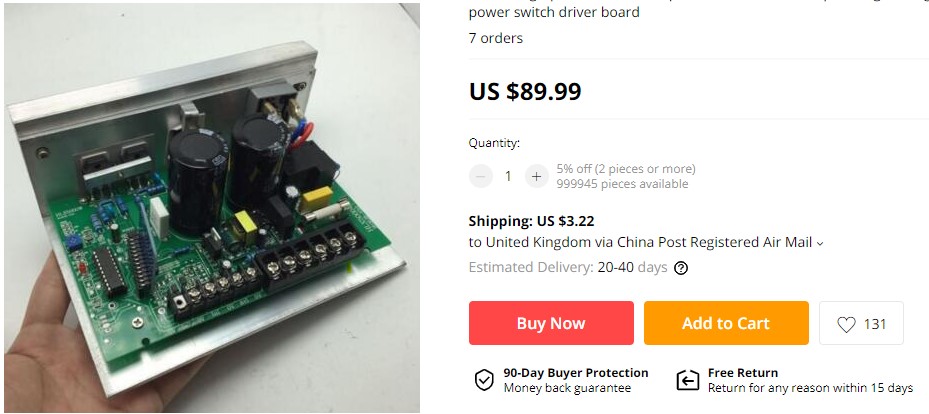
Task: Click the Buy Now button
Action: point(551,323)
